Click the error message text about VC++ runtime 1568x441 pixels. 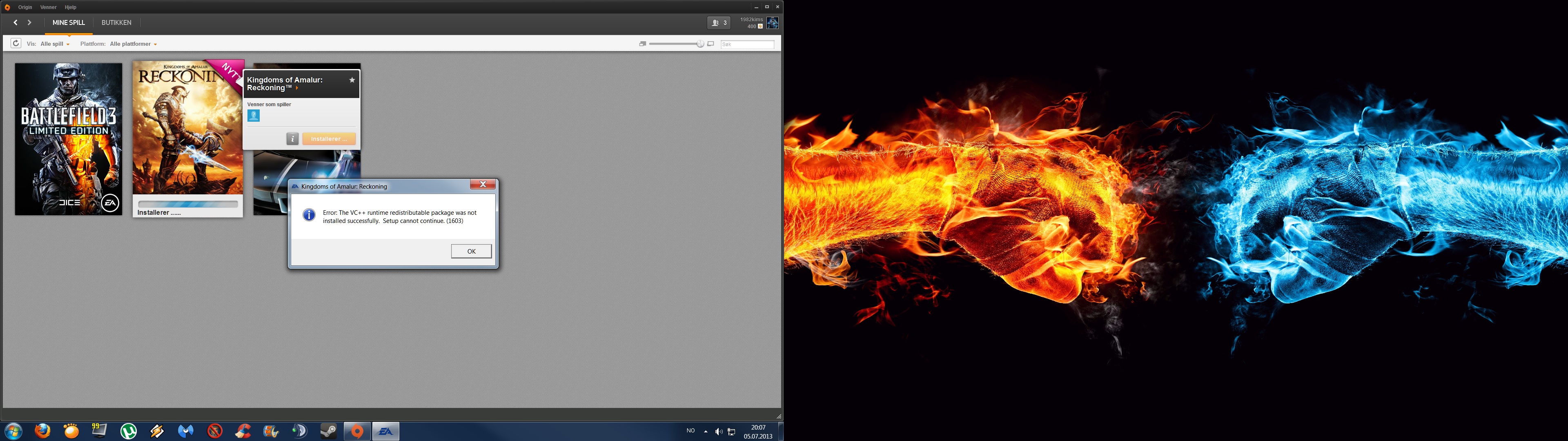(400, 217)
